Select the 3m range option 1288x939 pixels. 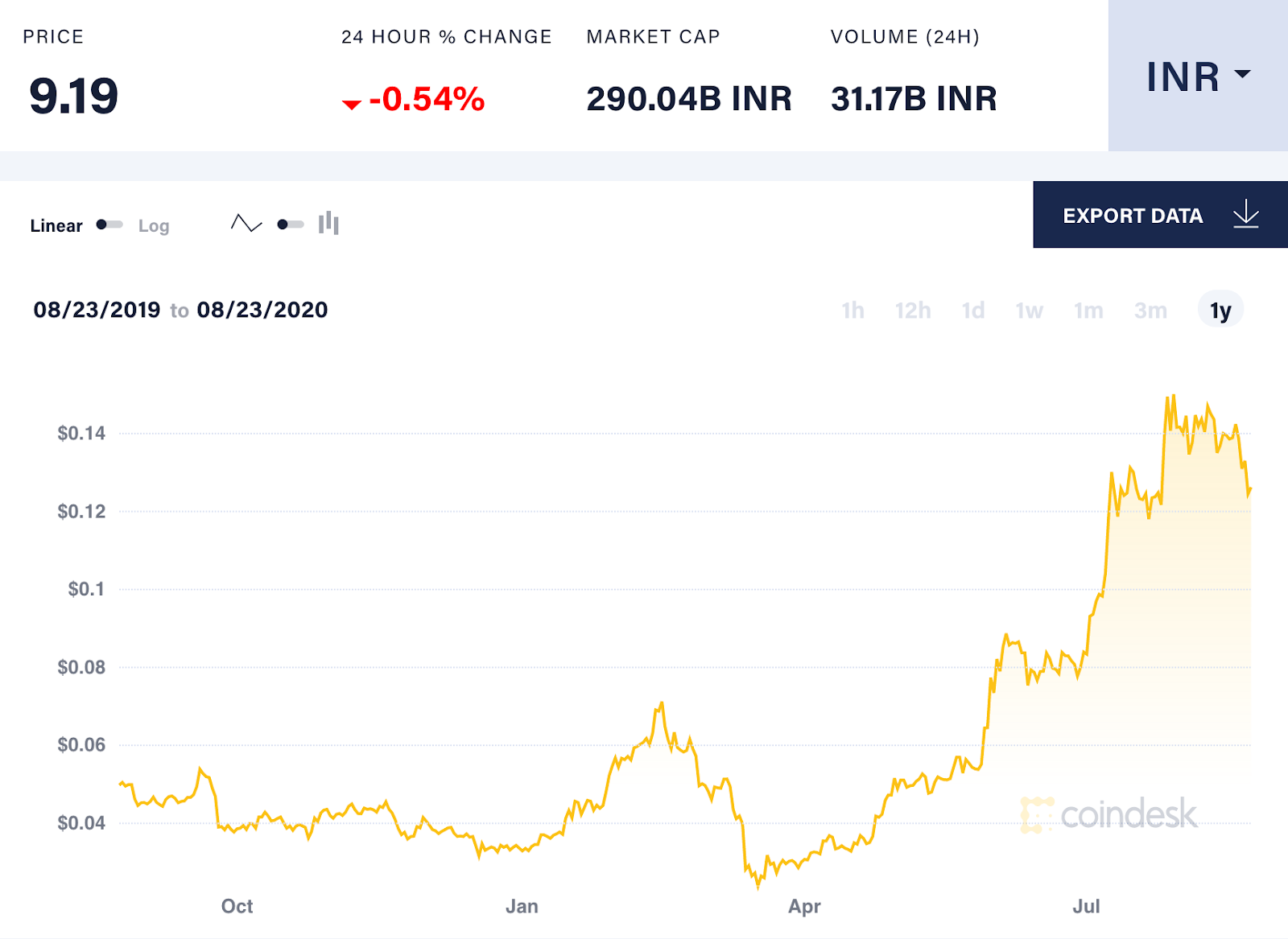pos(1151,310)
